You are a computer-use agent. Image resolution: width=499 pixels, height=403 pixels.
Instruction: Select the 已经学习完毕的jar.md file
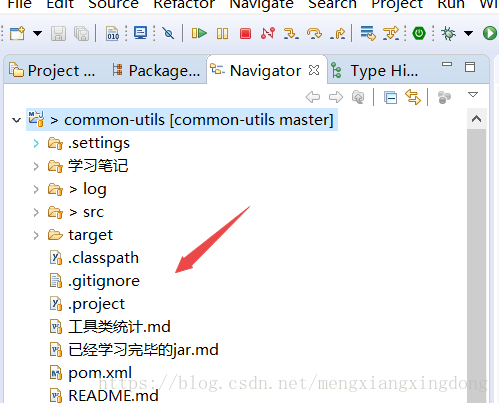134,350
